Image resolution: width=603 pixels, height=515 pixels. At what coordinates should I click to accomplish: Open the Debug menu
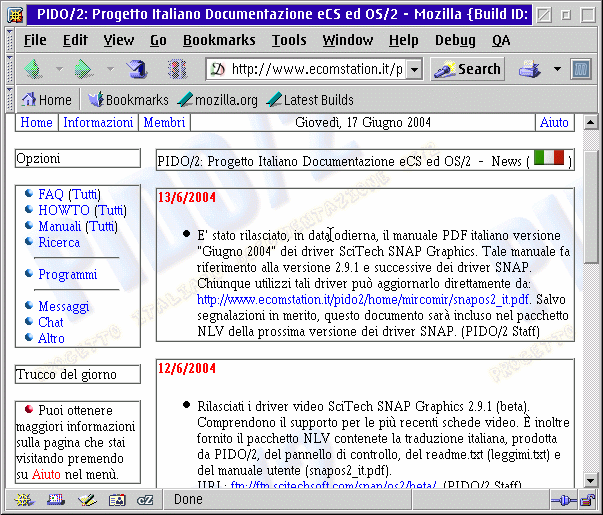point(455,40)
